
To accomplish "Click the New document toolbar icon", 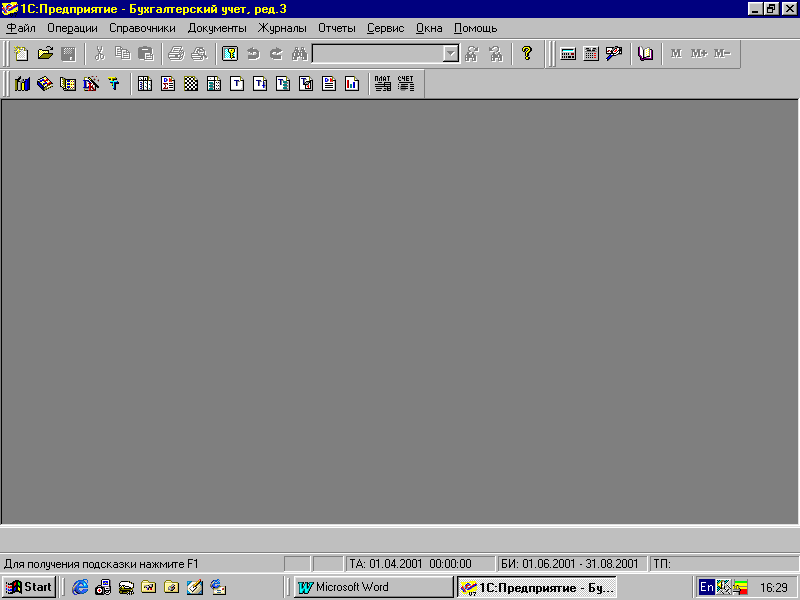I will point(21,54).
